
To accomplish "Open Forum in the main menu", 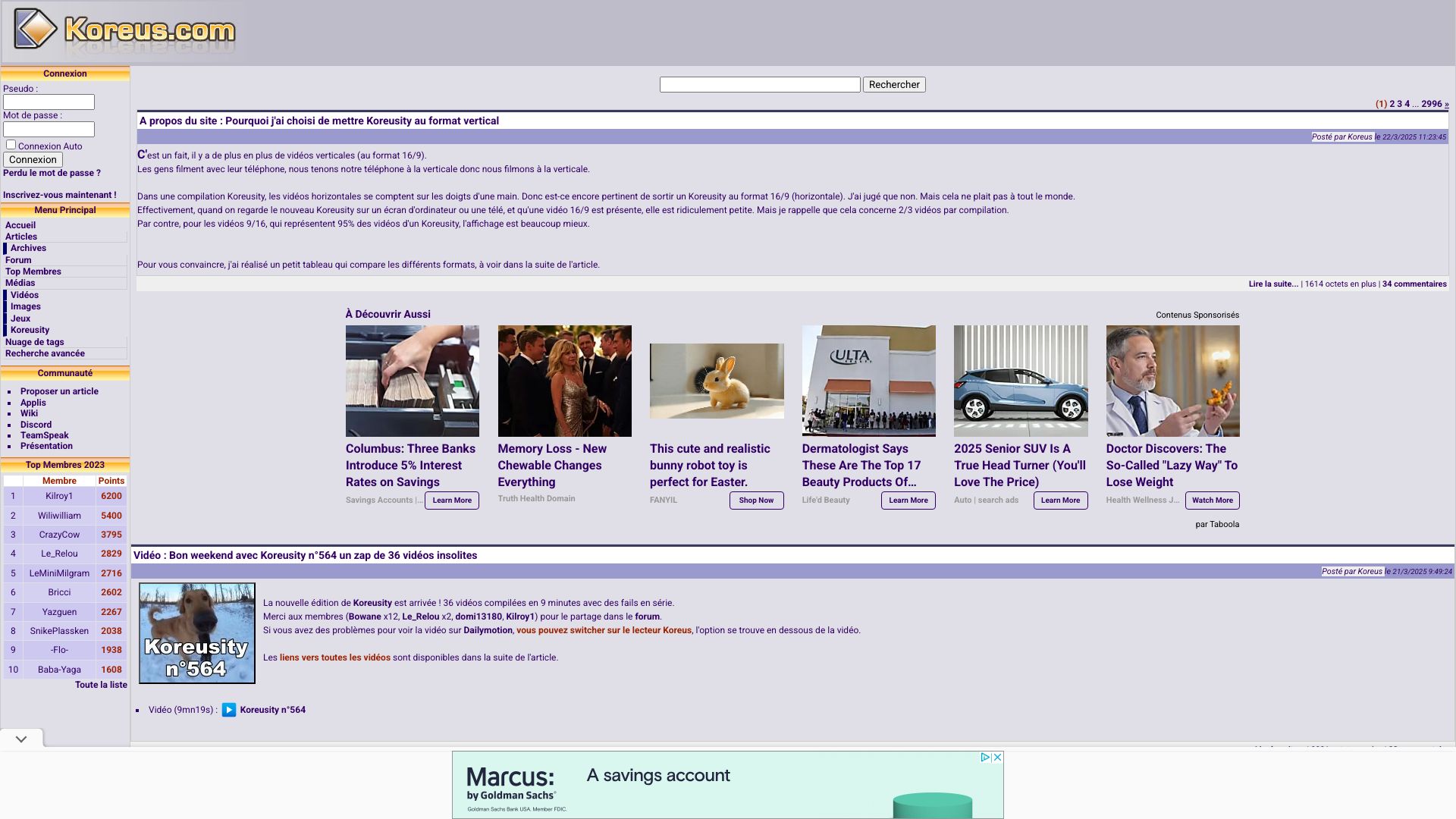I will pos(18,260).
